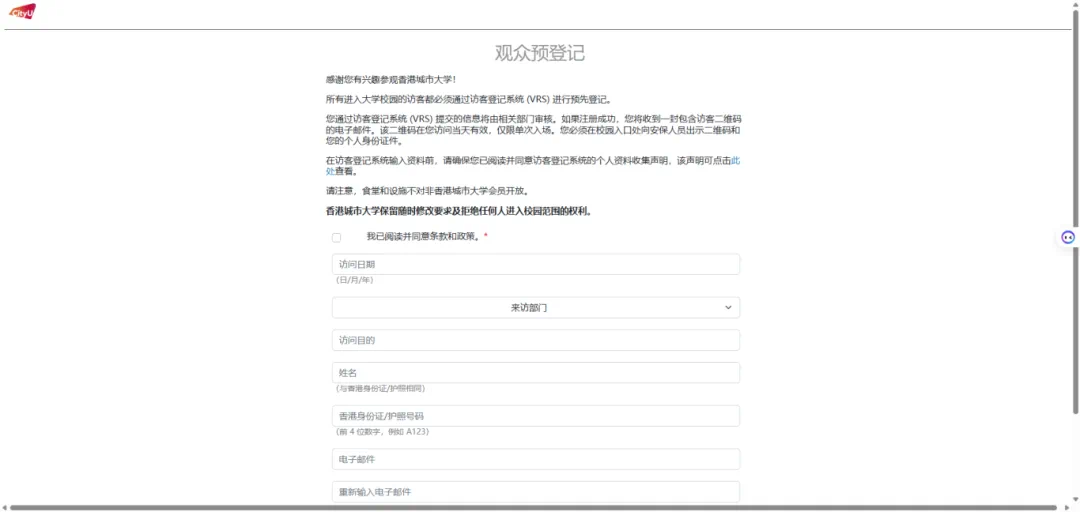
Task: Expand the 来访部门 dropdown
Action: coord(535,308)
